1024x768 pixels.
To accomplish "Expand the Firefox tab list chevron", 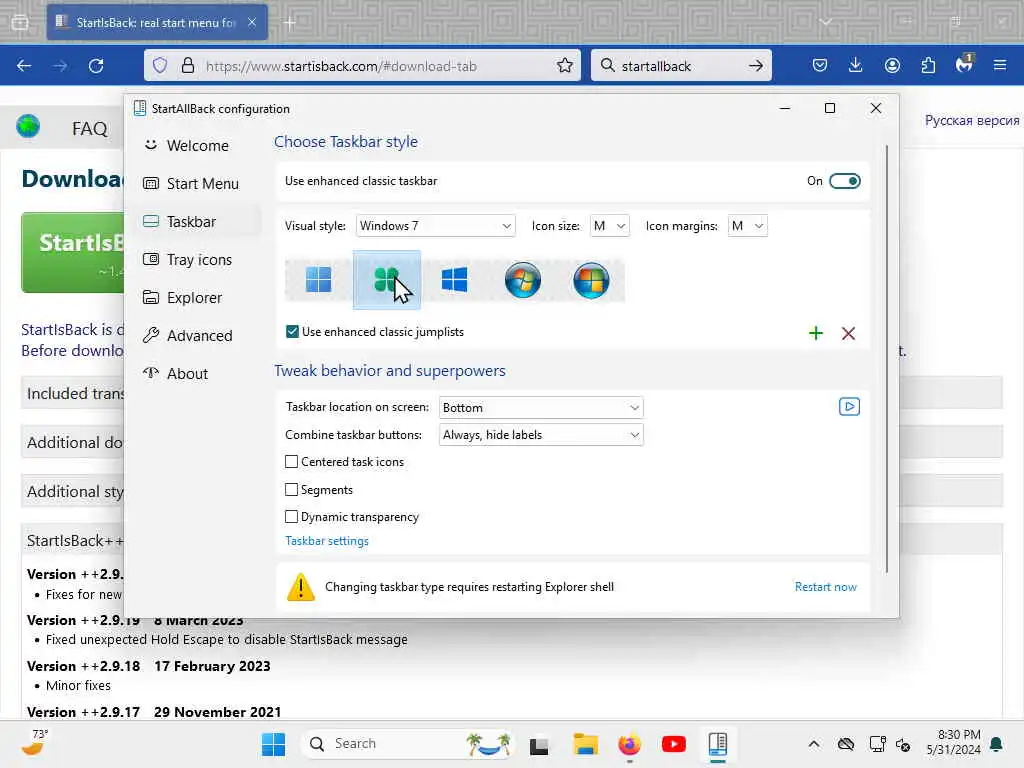I will click(825, 22).
